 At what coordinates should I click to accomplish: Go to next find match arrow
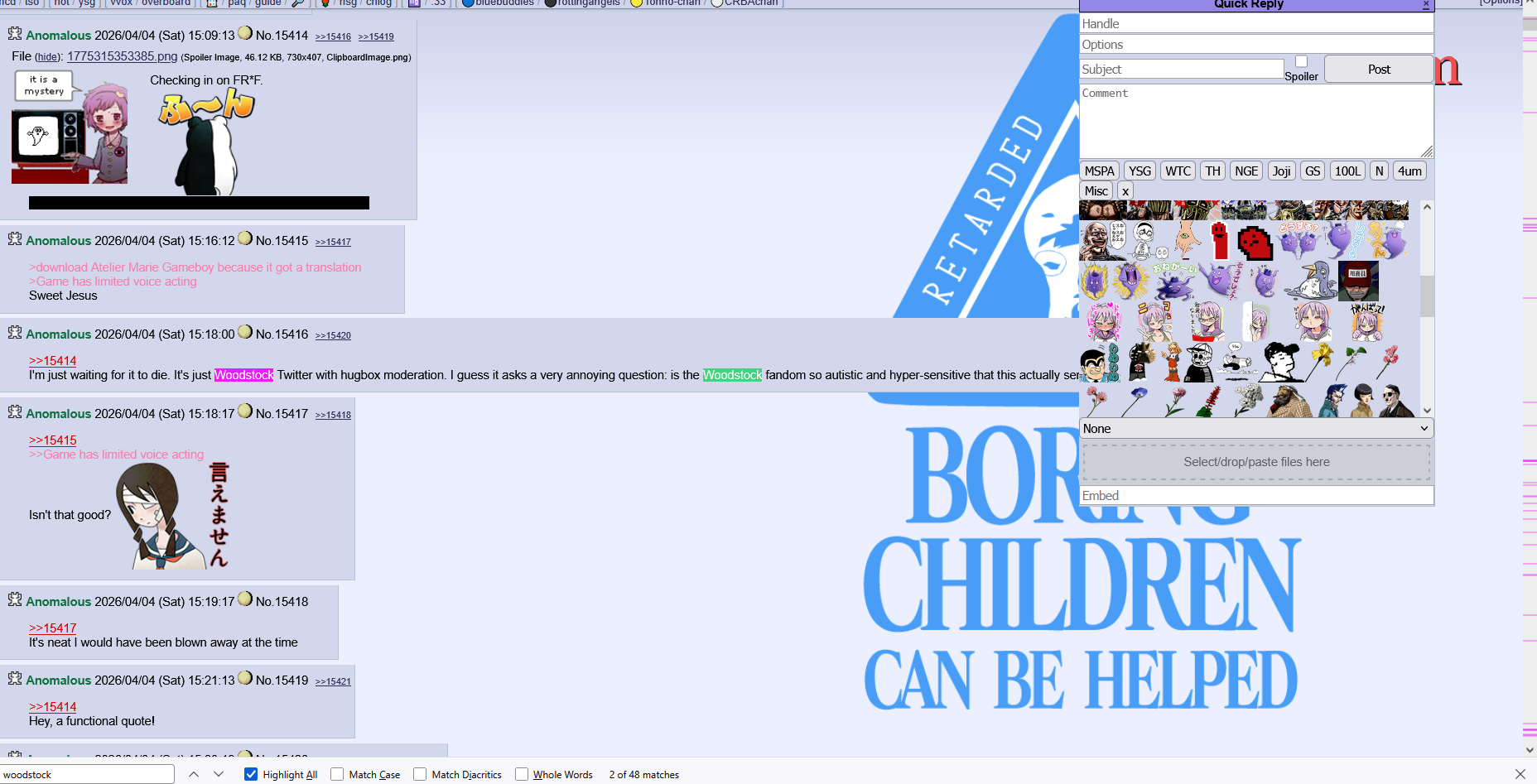219,774
